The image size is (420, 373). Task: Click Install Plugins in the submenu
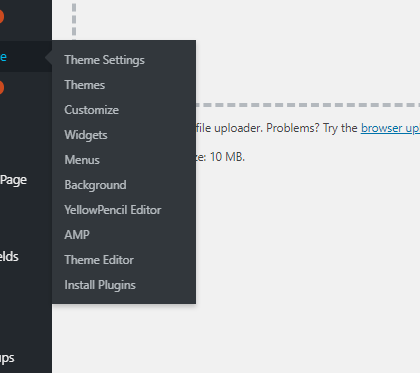pos(100,285)
